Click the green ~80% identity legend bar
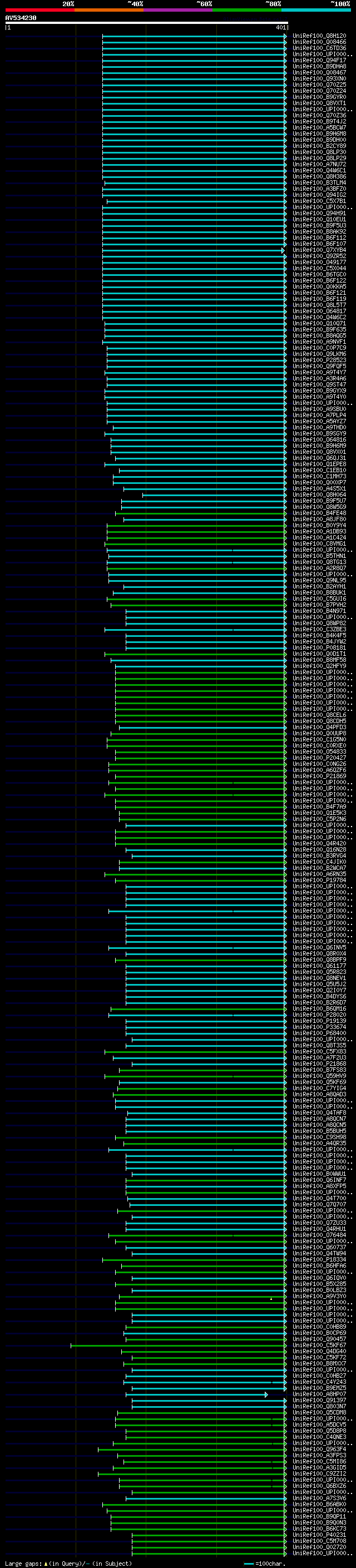This screenshot has width=356, height=1568. coord(247,10)
